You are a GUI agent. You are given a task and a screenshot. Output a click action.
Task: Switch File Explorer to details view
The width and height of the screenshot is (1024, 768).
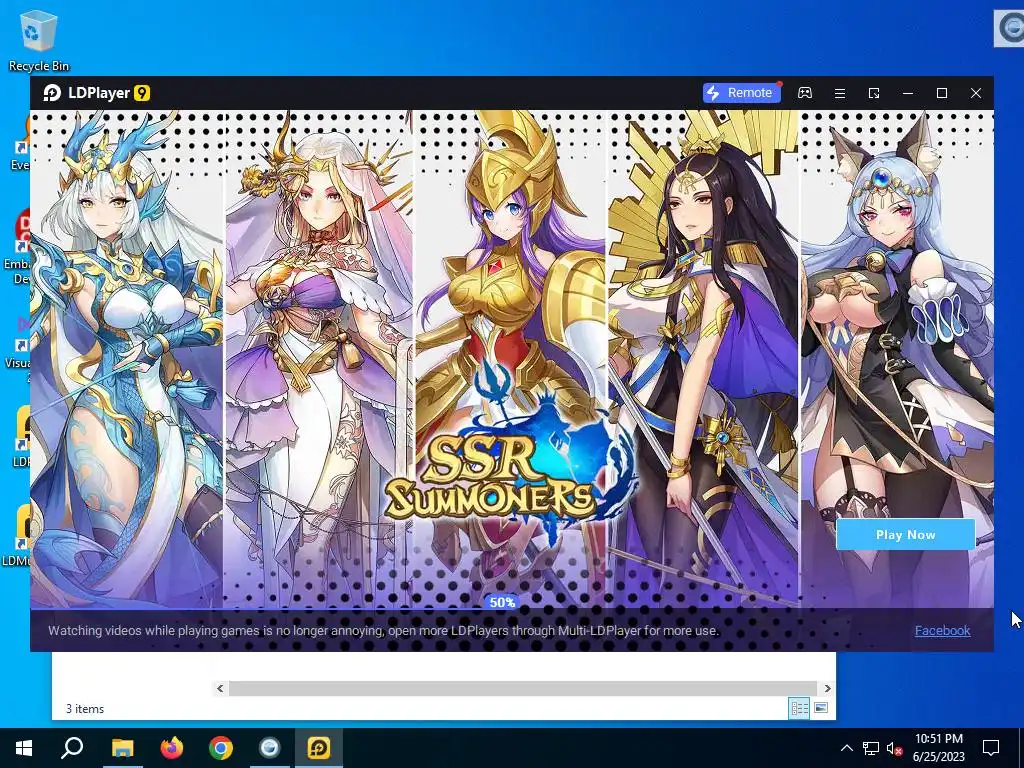pos(799,709)
